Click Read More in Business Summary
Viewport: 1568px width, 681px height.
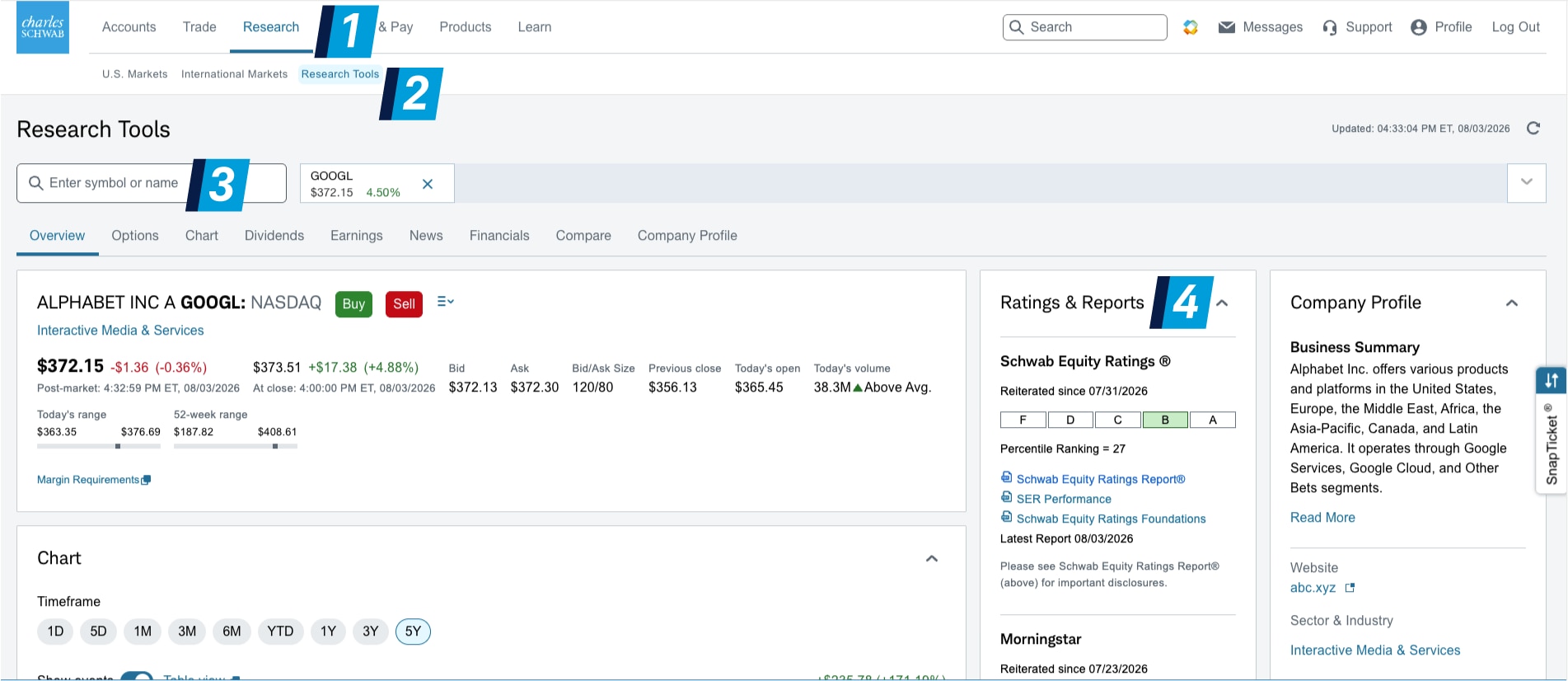tap(1322, 518)
